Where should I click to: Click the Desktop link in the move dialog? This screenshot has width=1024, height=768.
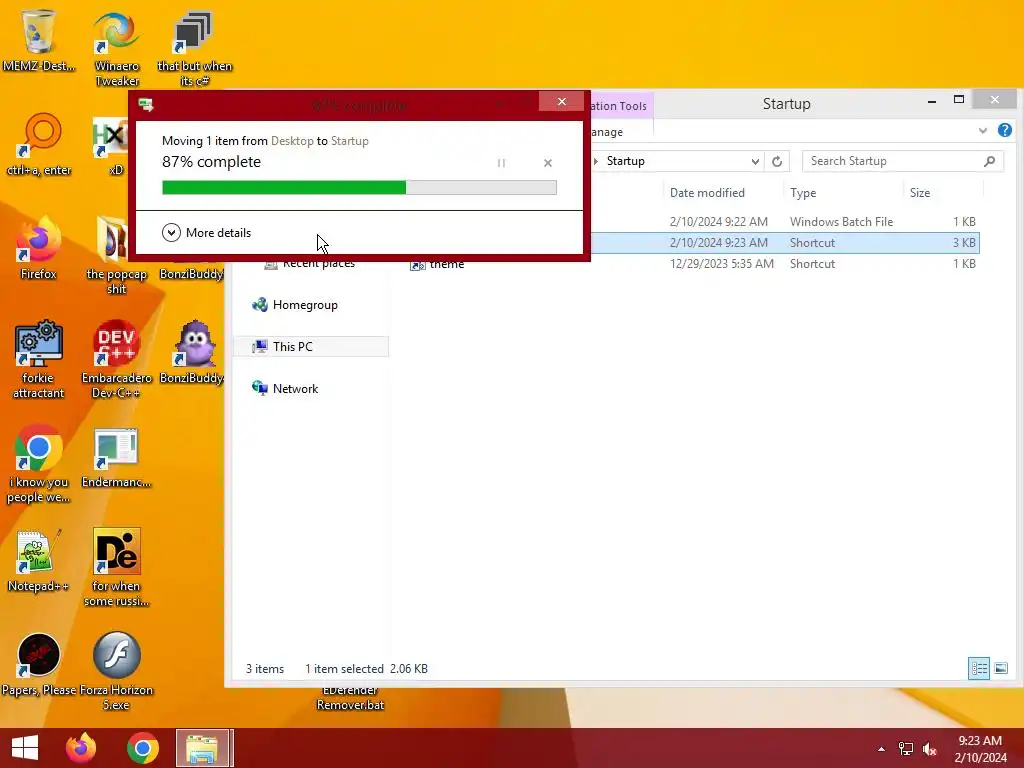pos(292,141)
